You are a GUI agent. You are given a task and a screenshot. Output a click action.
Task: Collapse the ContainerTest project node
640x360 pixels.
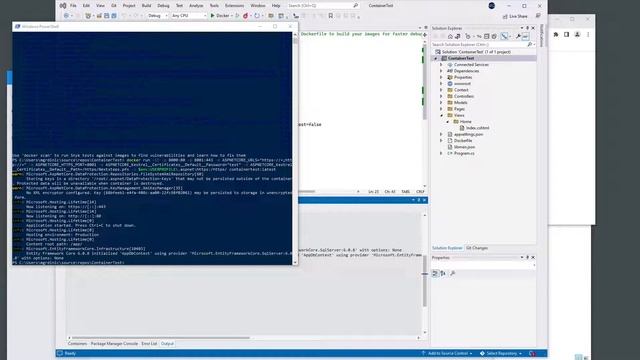point(436,58)
